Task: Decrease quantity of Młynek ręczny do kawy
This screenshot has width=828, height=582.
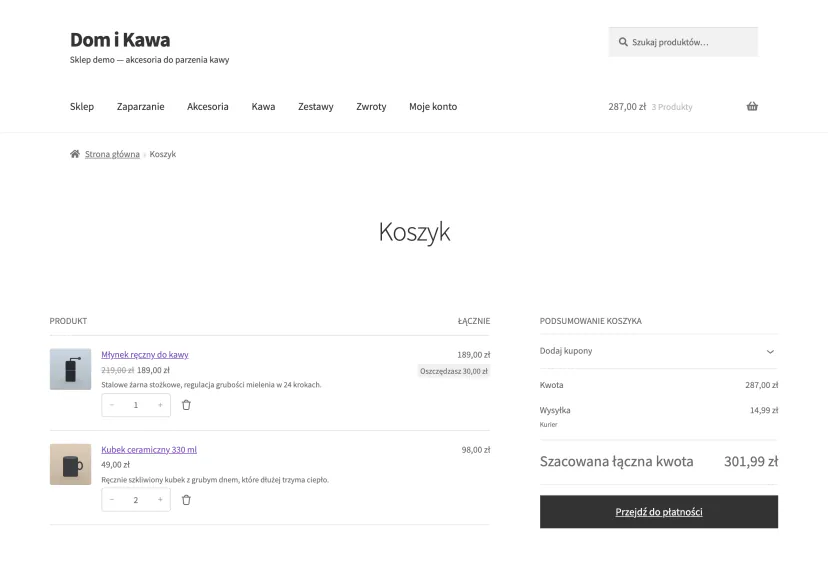Action: [x=112, y=405]
